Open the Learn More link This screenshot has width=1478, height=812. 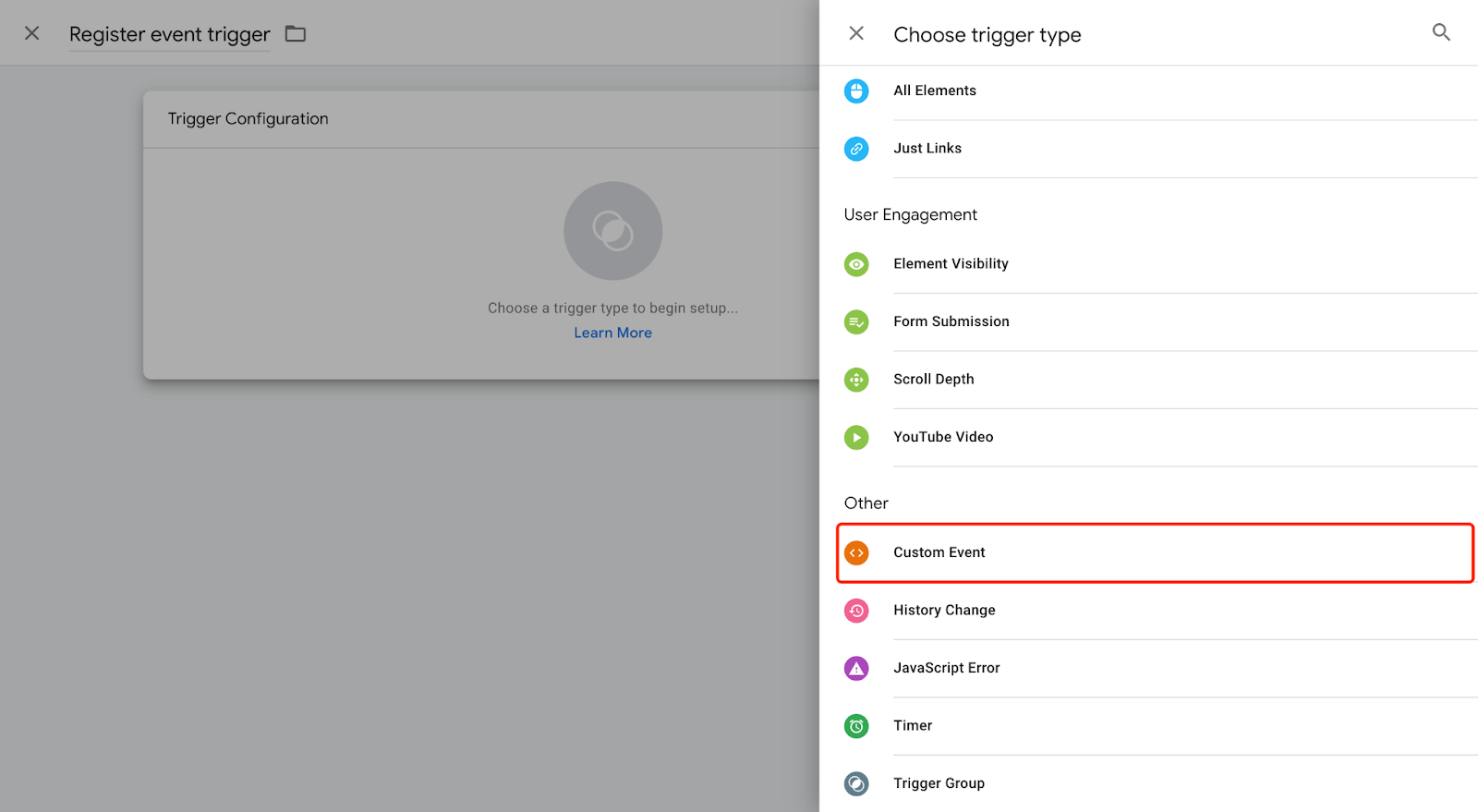(612, 333)
